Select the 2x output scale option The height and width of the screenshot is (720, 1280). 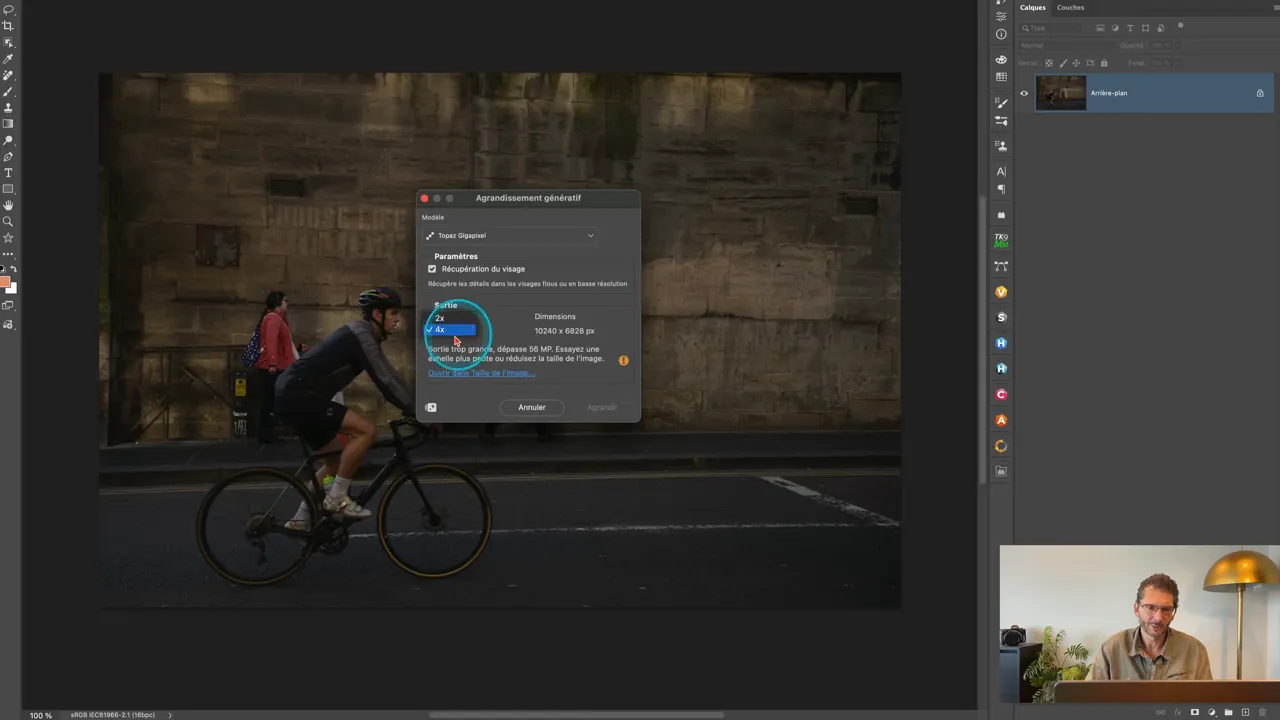(440, 318)
